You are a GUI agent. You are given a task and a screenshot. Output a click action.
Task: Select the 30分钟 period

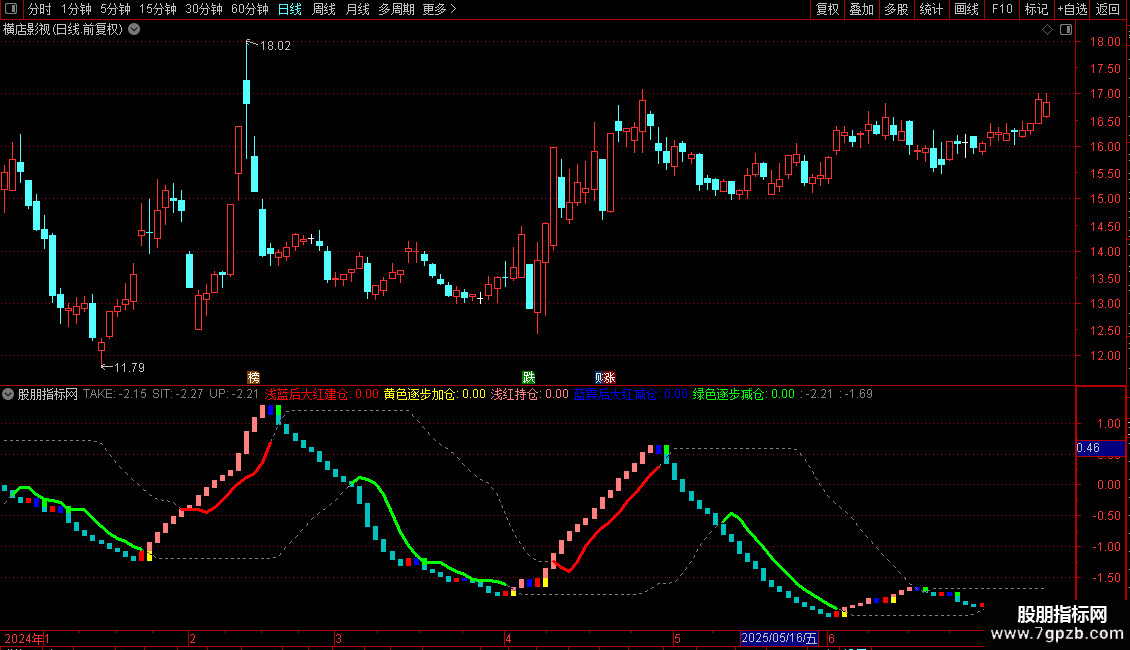click(x=204, y=9)
